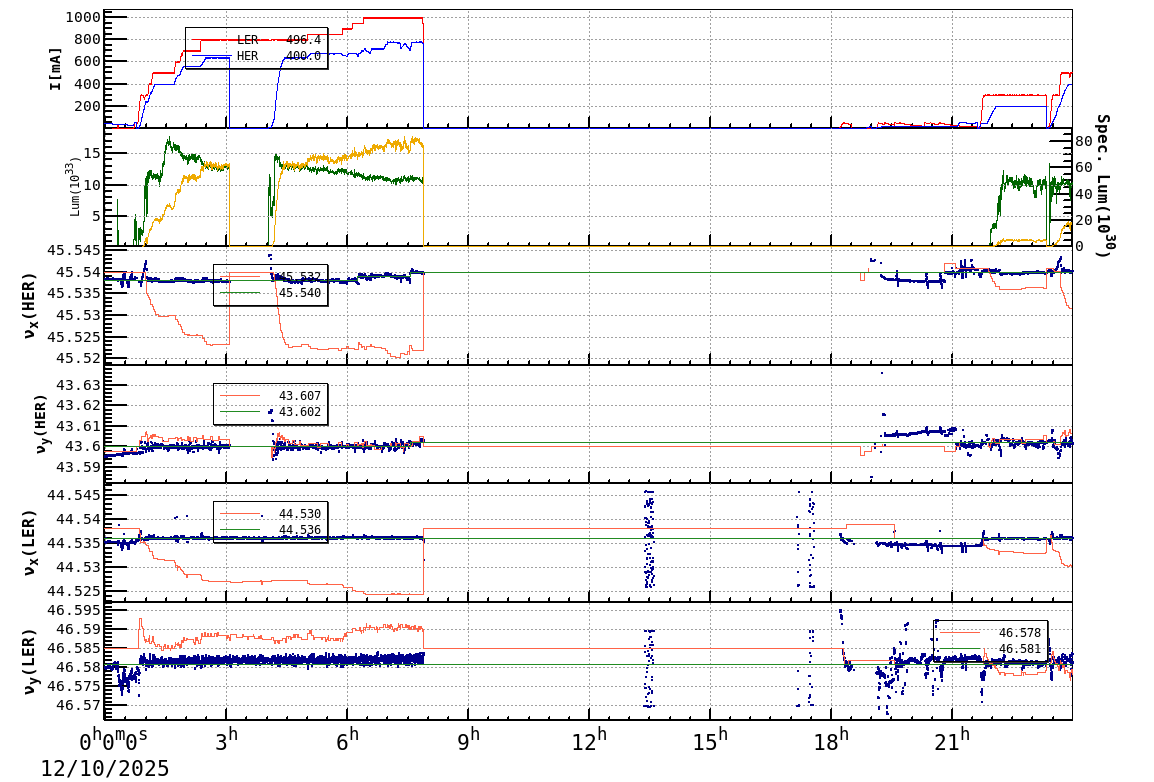Viewport: 1154px width, 782px height.
Task: Select the 15 tick on Lum axis
Action: (x=92, y=152)
